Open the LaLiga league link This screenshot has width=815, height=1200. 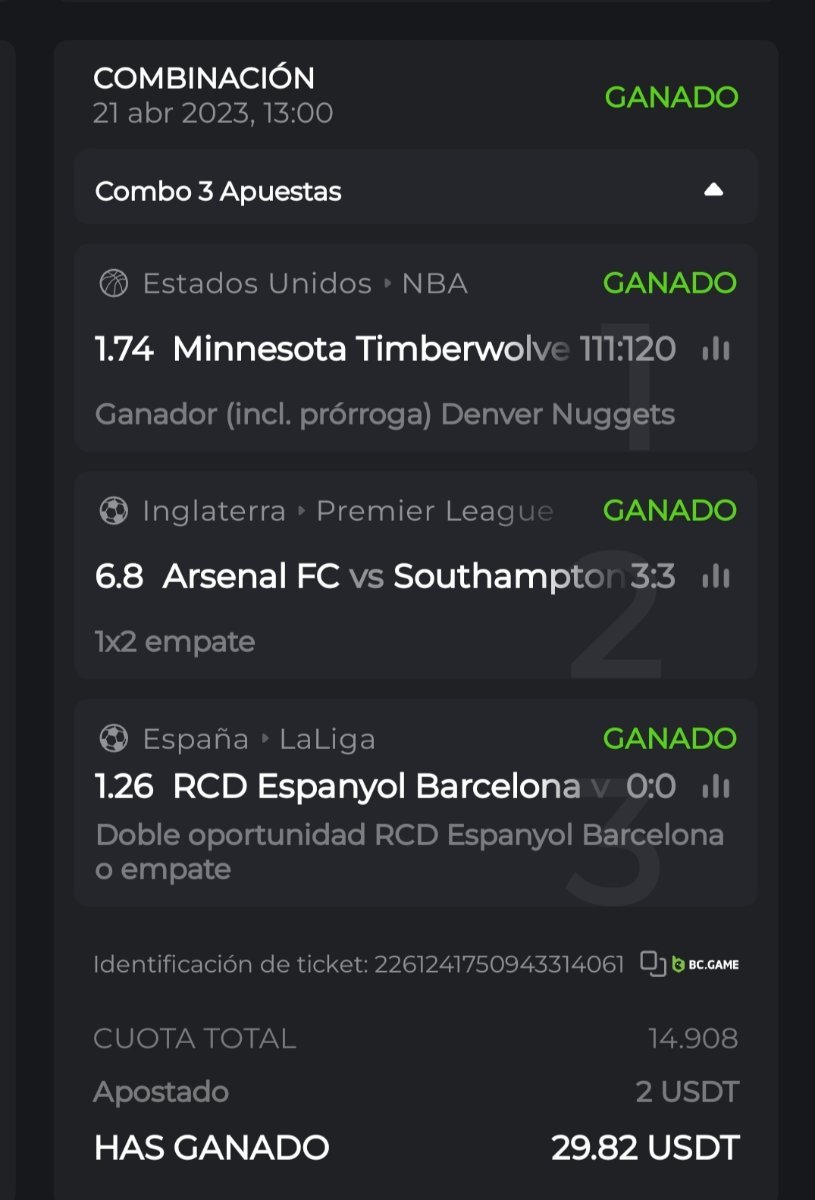pyautogui.click(x=327, y=739)
